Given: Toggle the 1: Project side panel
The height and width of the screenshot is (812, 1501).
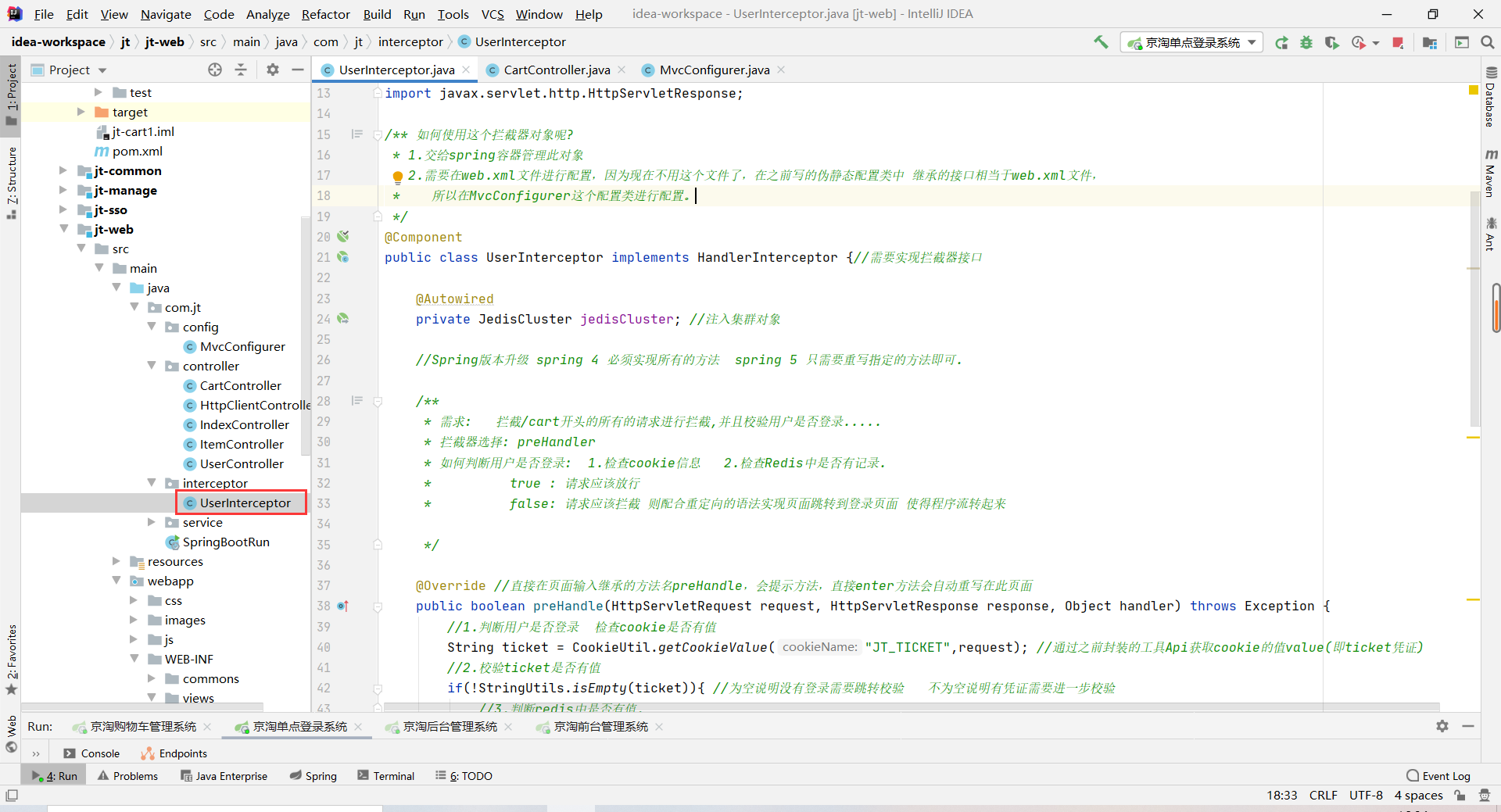Looking at the screenshot, I should [x=11, y=94].
